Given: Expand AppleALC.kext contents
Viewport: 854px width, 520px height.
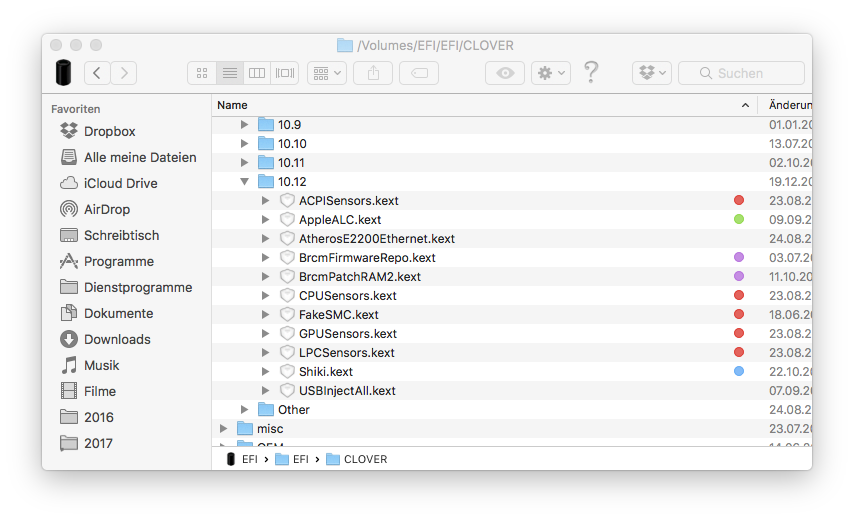Looking at the screenshot, I should pos(265,220).
